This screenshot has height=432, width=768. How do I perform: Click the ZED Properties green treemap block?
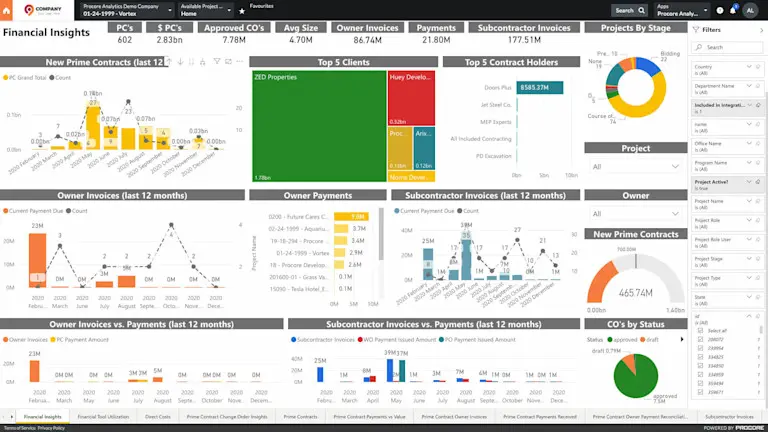click(319, 126)
